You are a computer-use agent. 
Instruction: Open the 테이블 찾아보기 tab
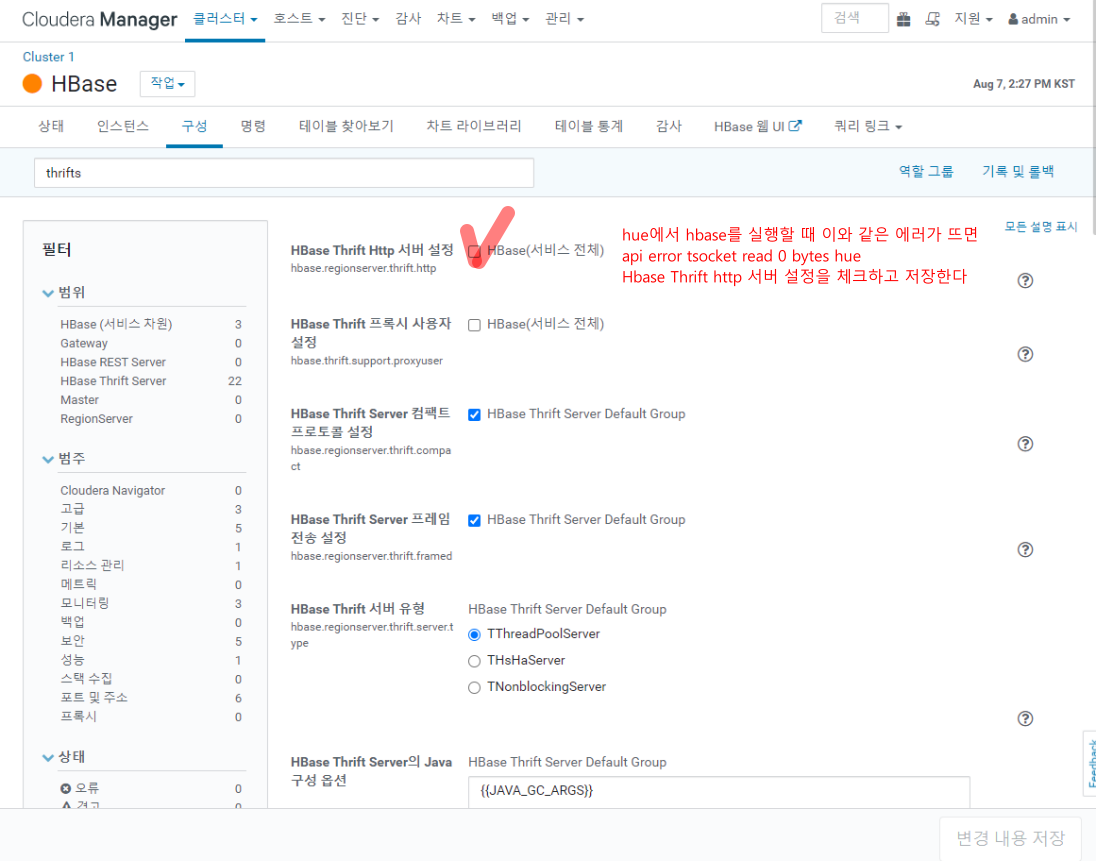(x=347, y=126)
